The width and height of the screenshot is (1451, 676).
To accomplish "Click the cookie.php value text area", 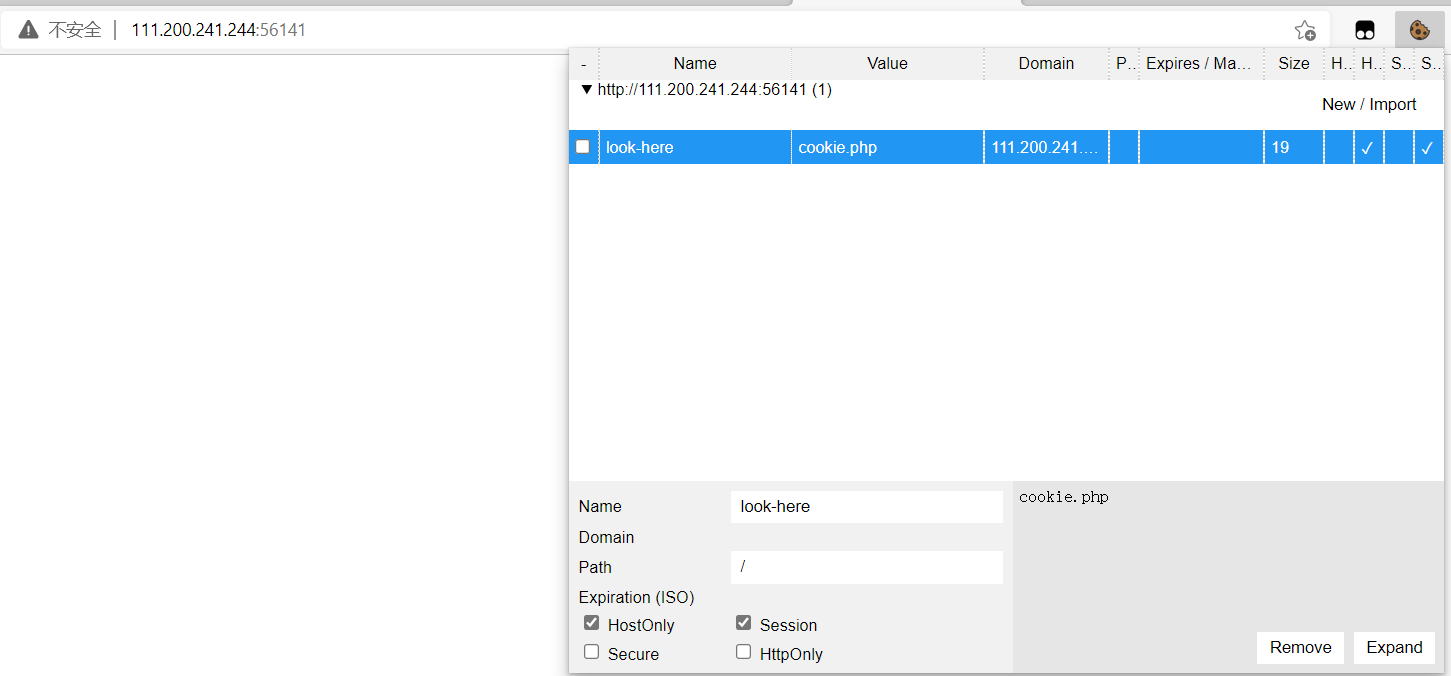I will point(1228,555).
